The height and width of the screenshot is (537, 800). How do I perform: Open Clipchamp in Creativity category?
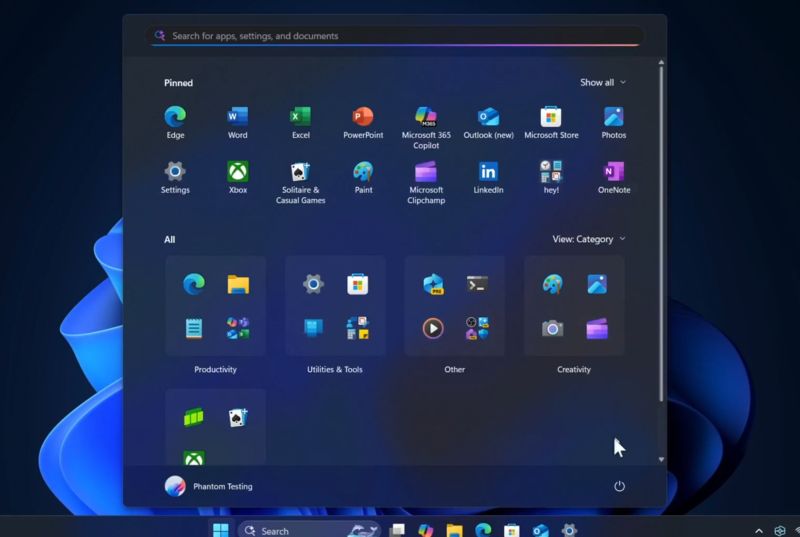(x=597, y=328)
